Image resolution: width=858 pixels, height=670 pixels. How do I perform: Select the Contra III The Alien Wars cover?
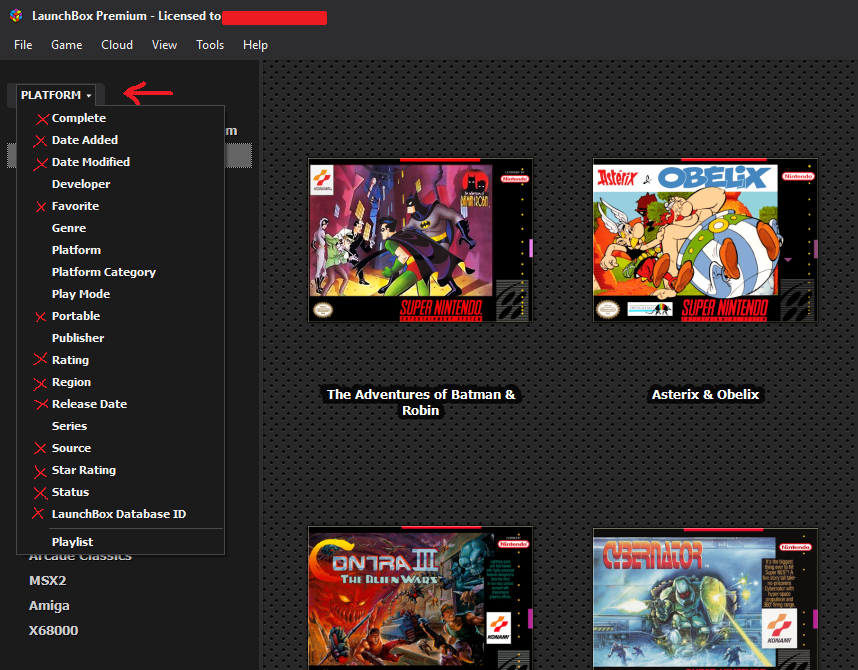click(420, 598)
